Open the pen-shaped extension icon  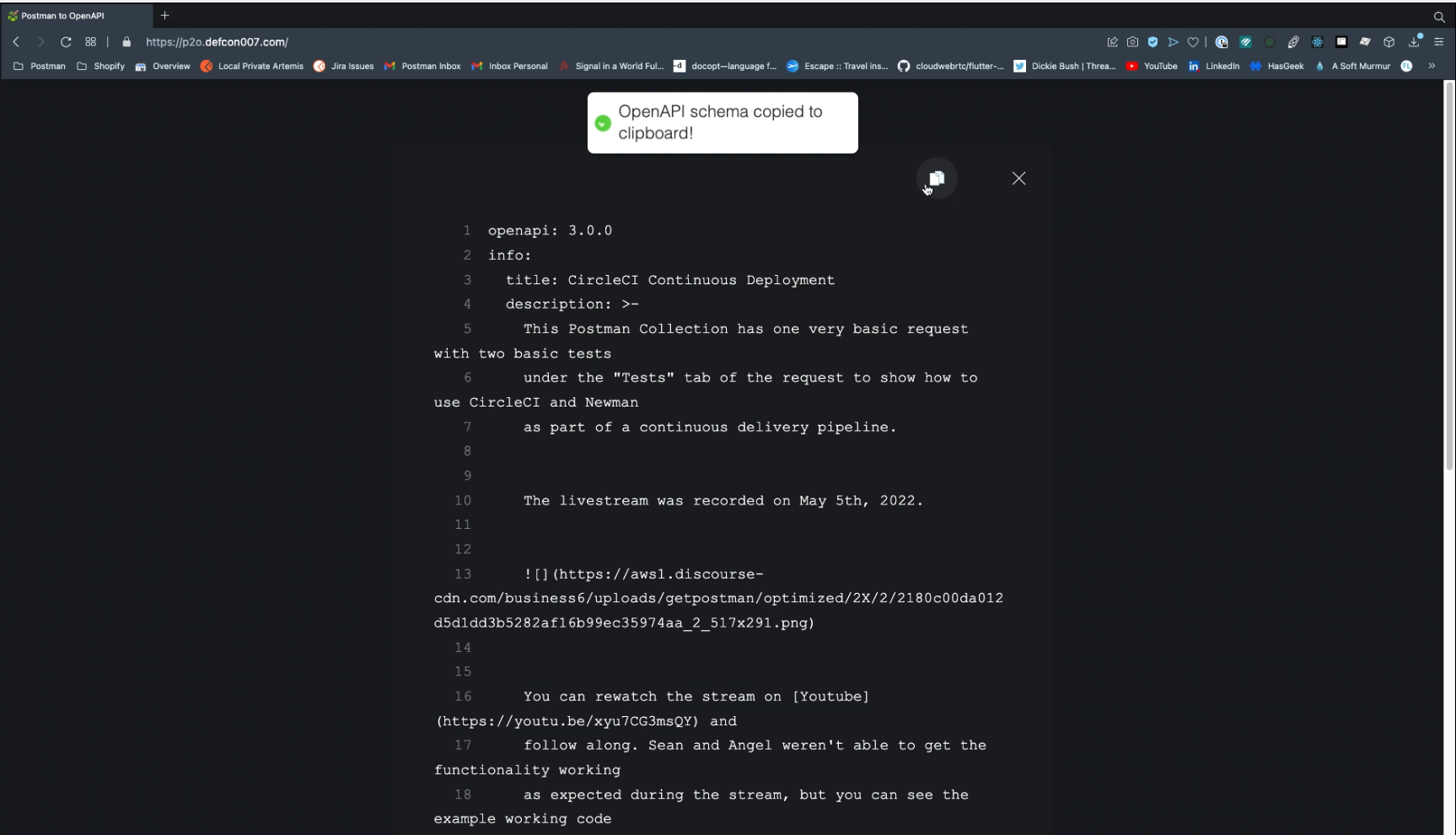click(x=1293, y=41)
